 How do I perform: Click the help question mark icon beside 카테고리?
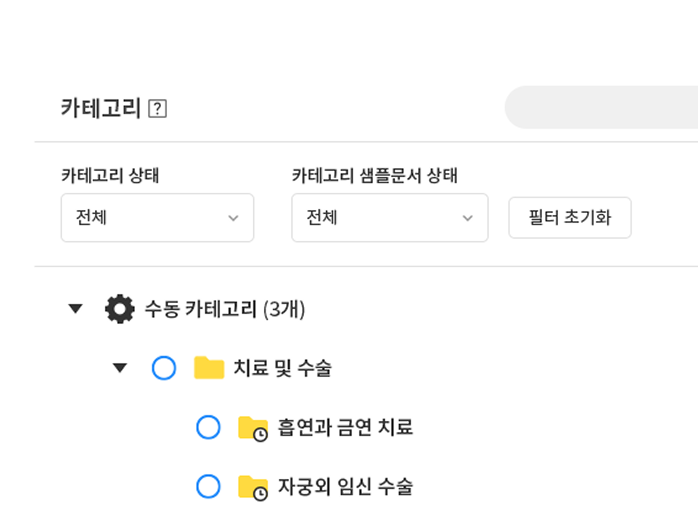point(157,109)
